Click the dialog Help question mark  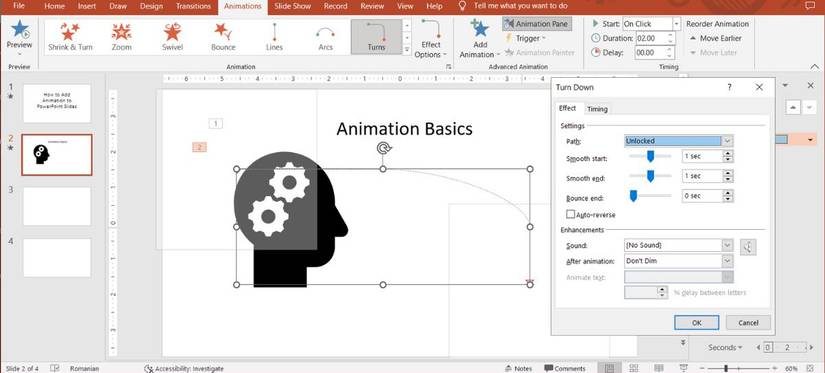pos(729,87)
